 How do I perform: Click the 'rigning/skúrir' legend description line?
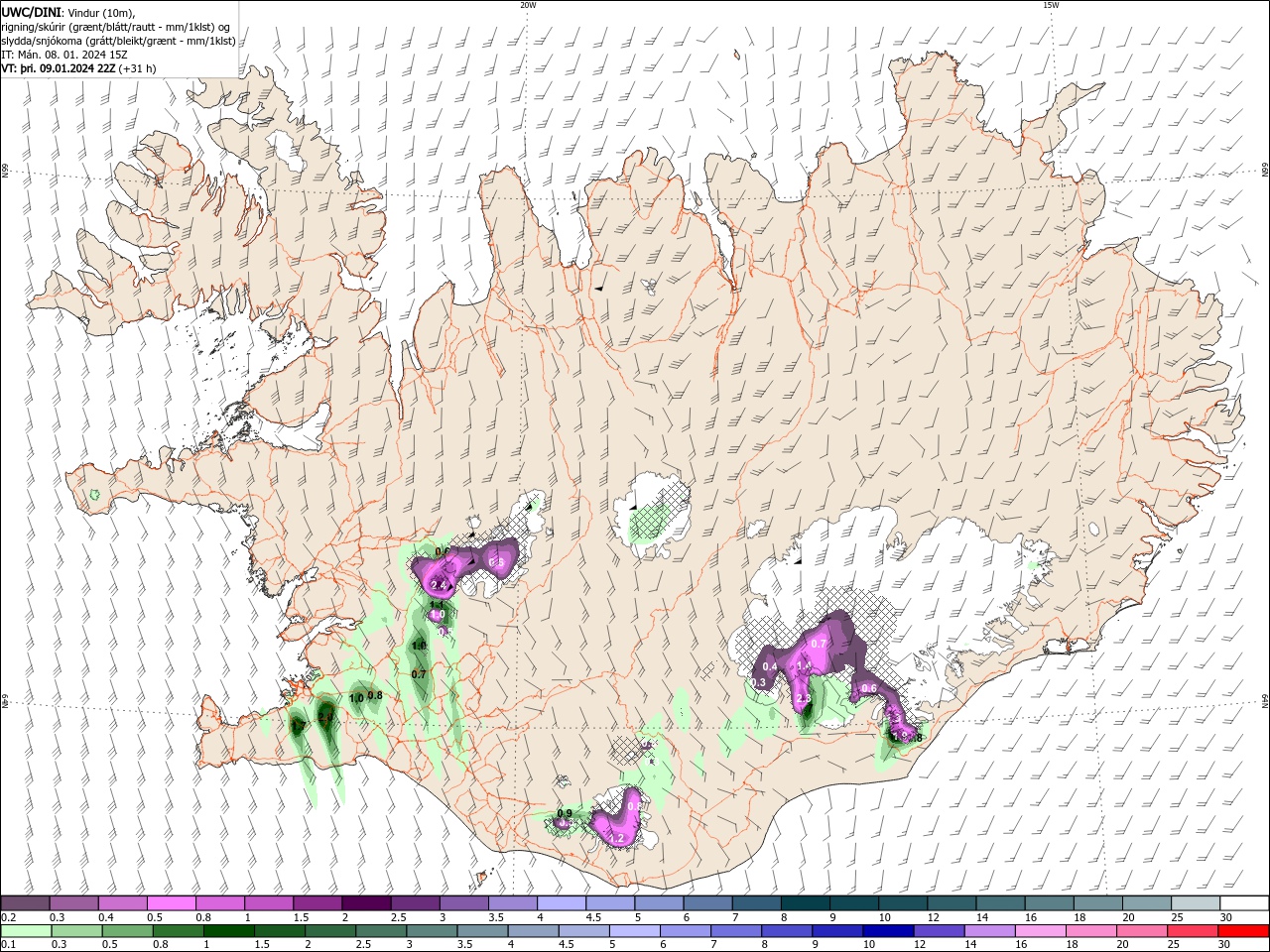click(x=116, y=27)
